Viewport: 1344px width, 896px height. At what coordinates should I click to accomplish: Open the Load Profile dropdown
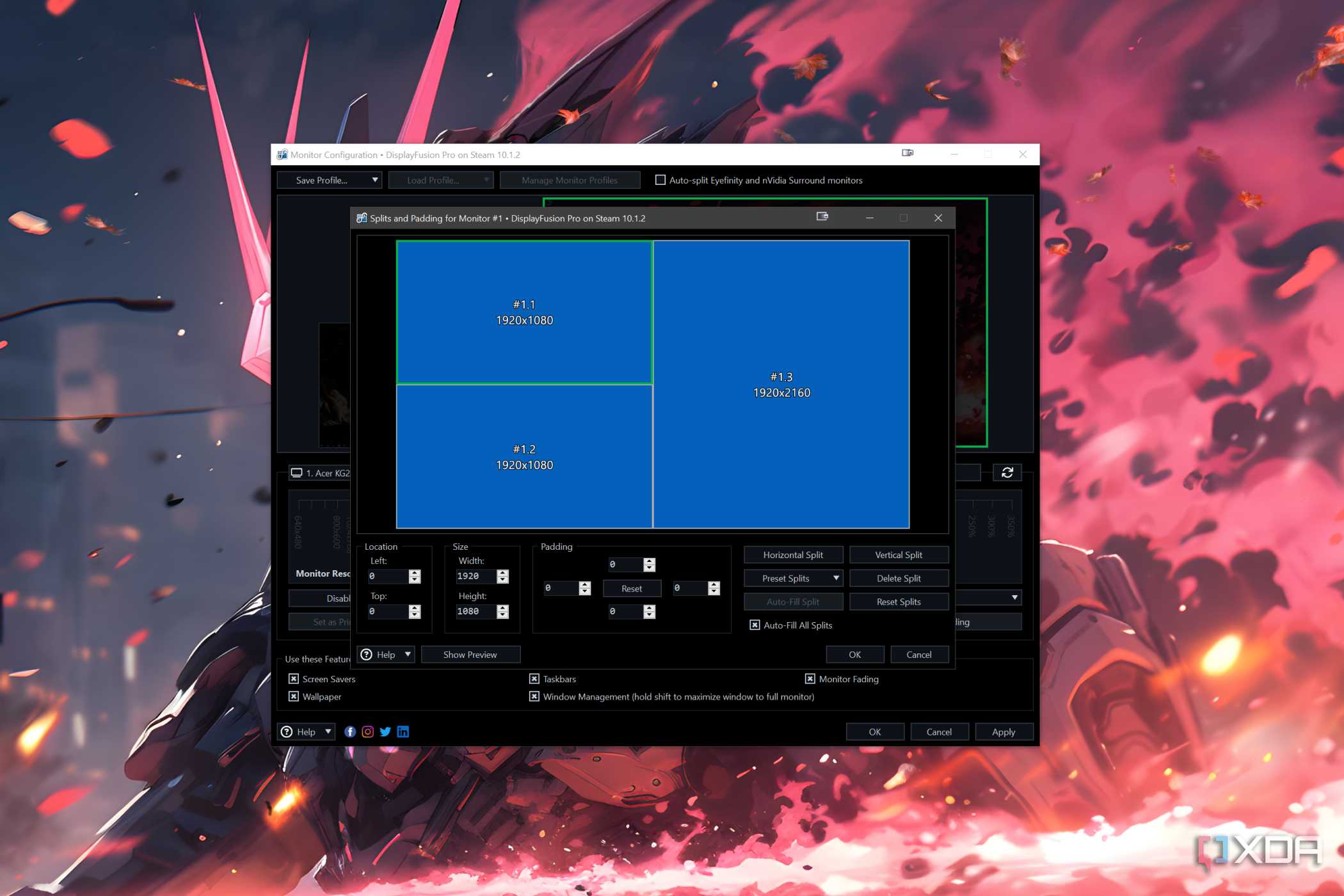(441, 180)
